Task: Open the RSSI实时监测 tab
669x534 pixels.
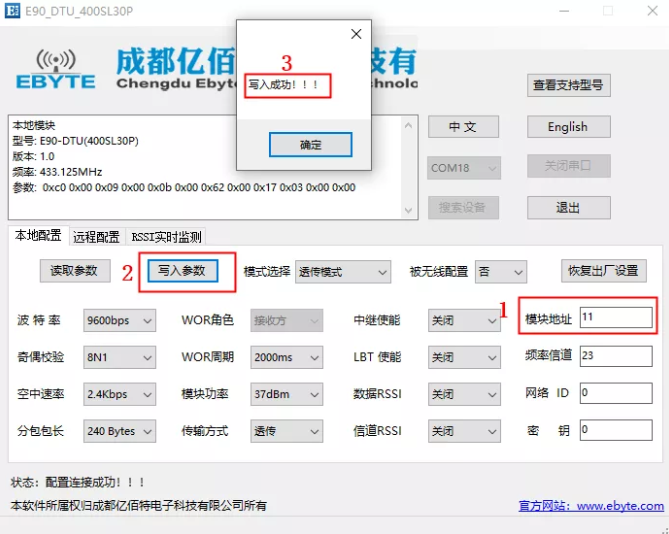Action: coord(166,237)
